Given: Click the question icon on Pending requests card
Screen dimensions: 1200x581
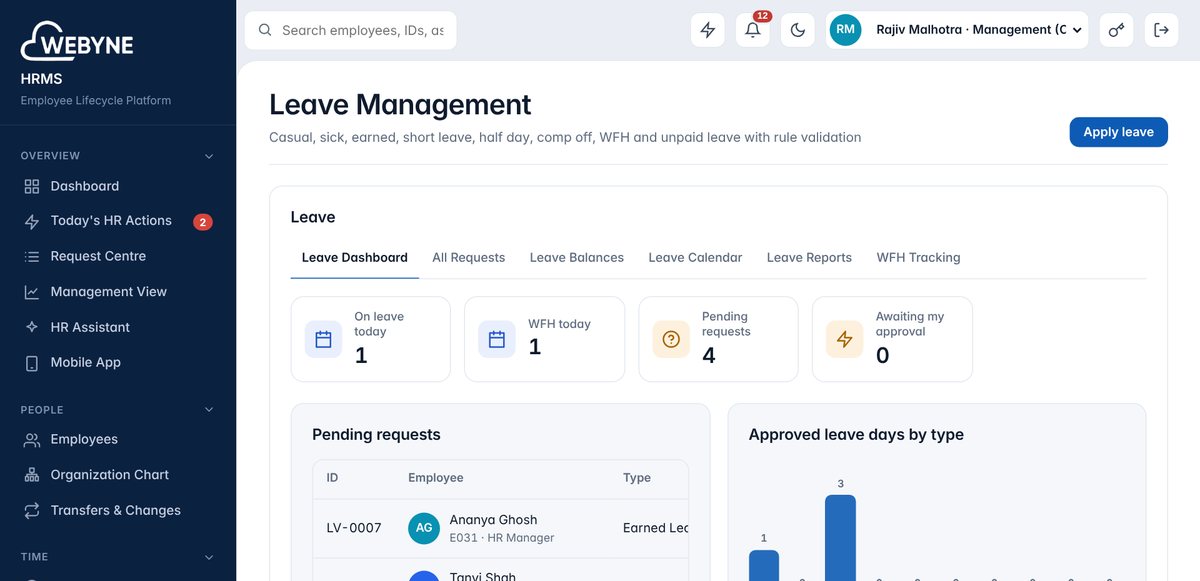Looking at the screenshot, I should point(671,339).
